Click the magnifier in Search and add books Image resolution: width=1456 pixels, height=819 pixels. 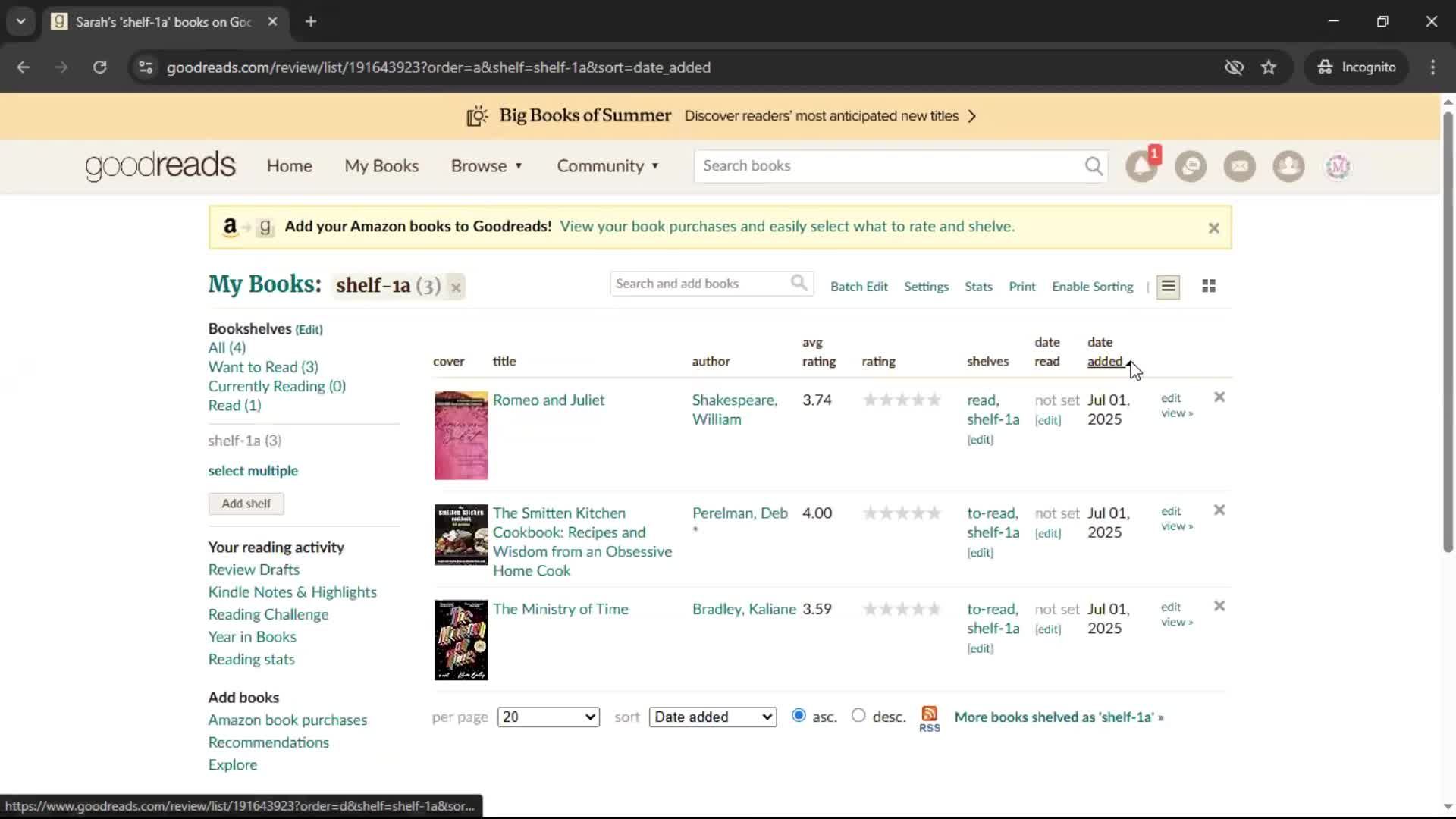point(799,284)
